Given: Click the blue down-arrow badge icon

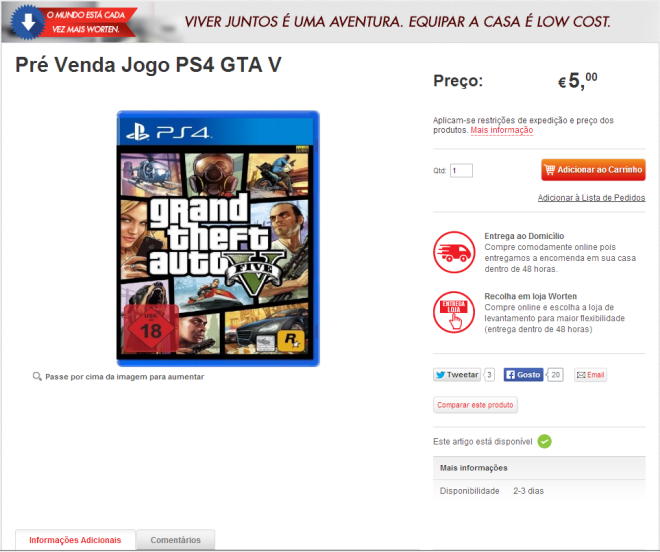Looking at the screenshot, I should coord(28,22).
